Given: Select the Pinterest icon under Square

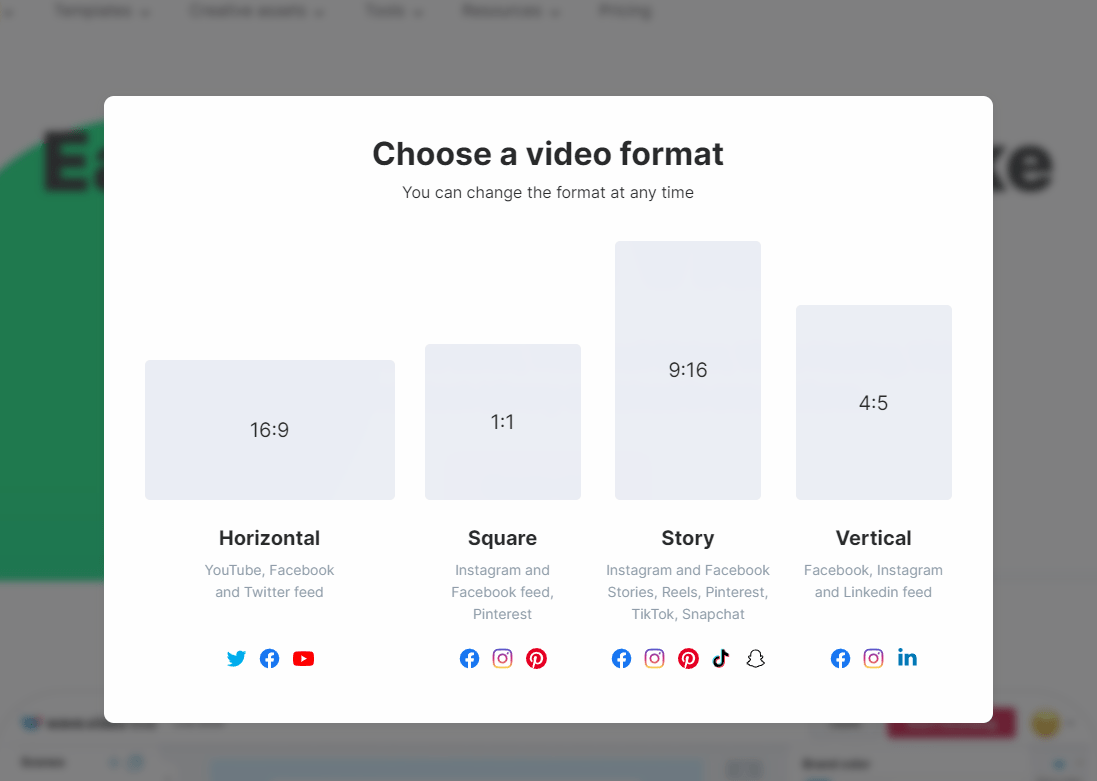Looking at the screenshot, I should tap(536, 658).
